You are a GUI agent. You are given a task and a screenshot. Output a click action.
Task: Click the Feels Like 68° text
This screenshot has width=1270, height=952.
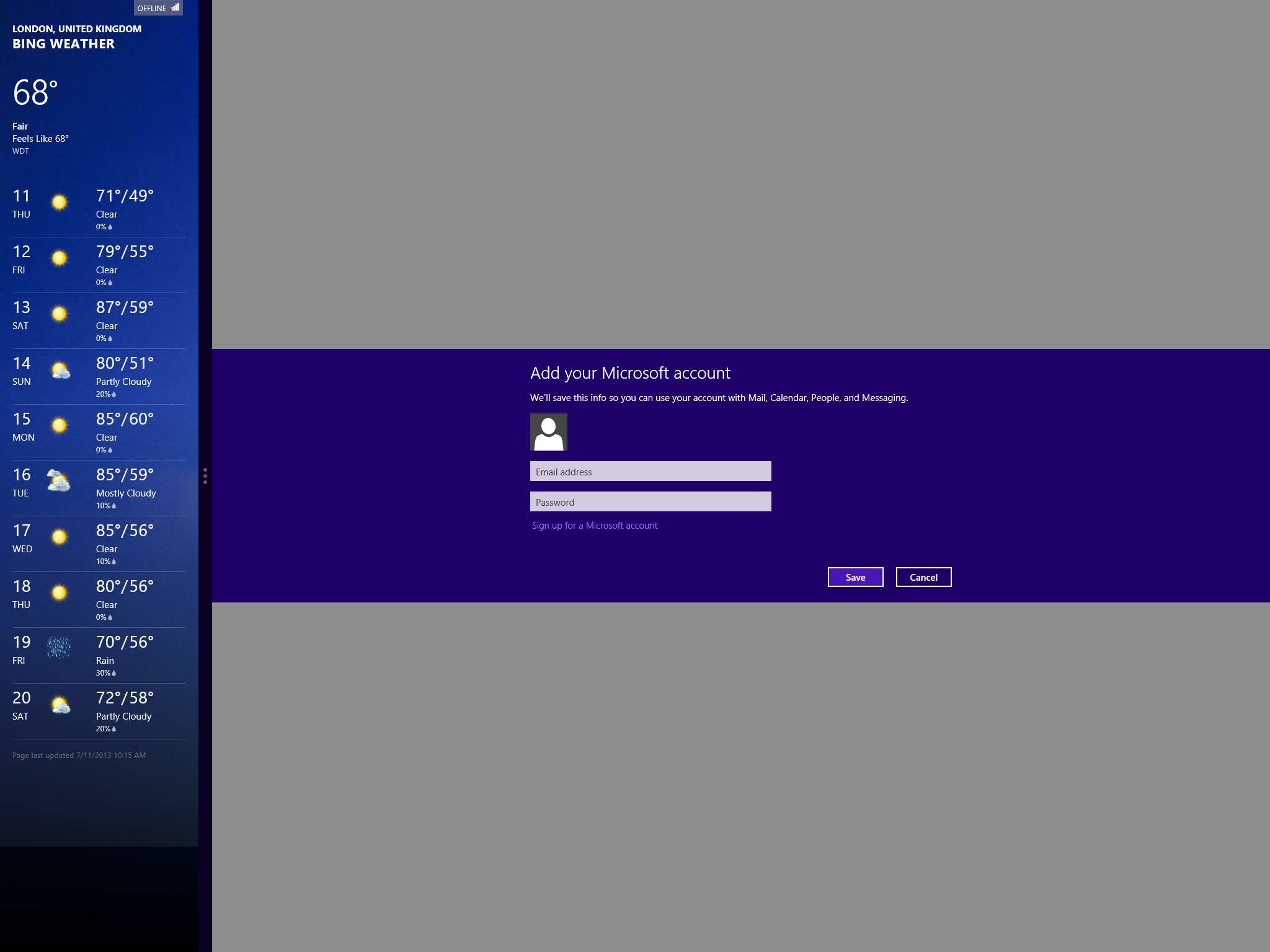(x=40, y=139)
